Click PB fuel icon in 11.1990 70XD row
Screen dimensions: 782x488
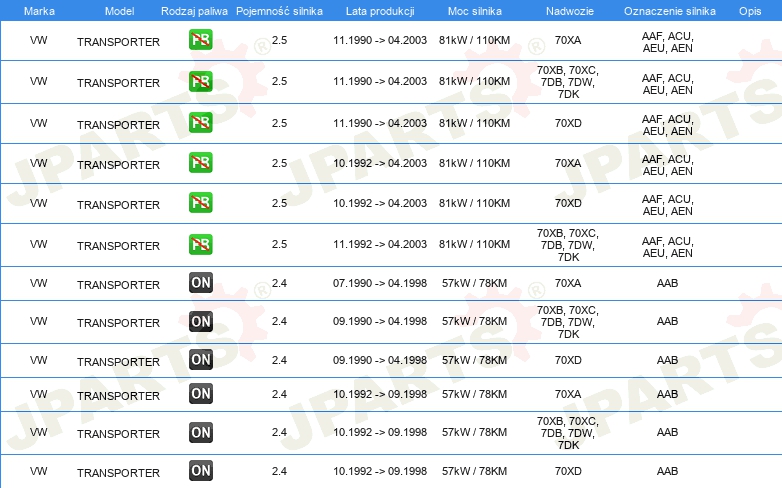(200, 123)
